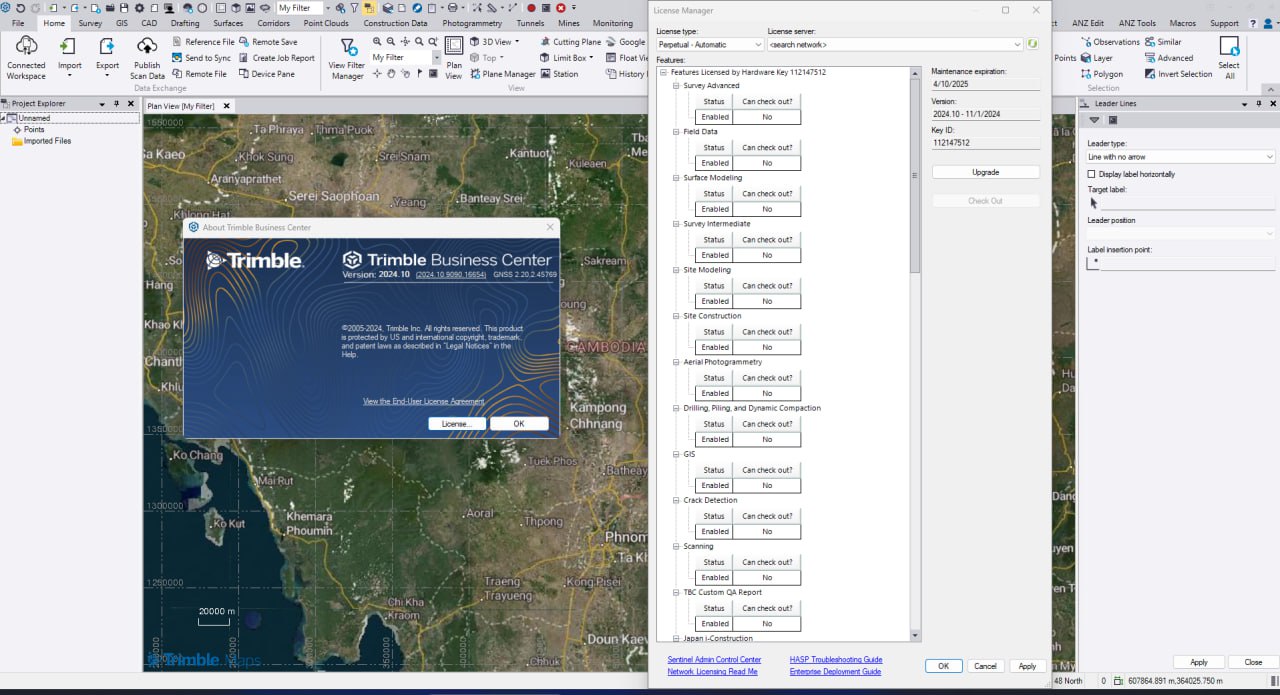The width and height of the screenshot is (1280, 695).
Task: Open Plane Manager in View group
Action: click(502, 74)
